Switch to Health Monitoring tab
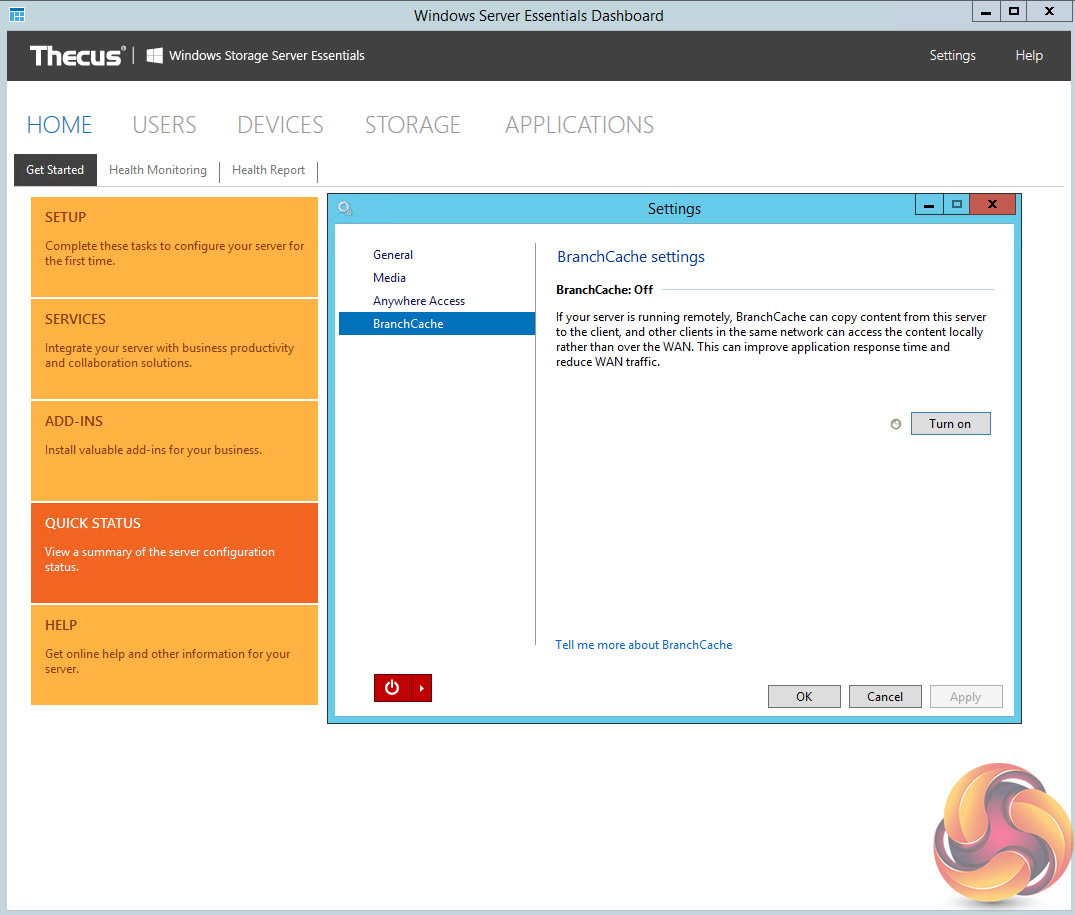 pos(158,170)
